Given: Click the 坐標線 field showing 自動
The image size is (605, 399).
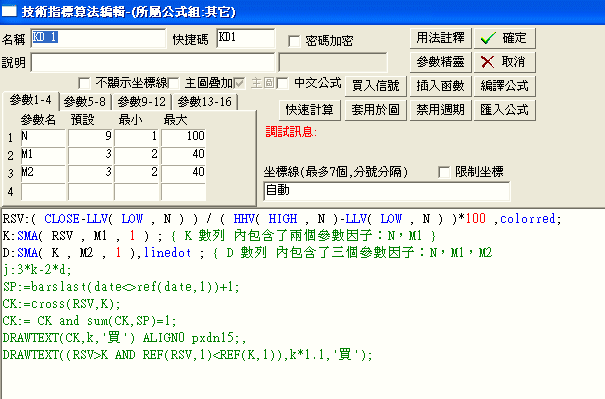Looking at the screenshot, I should (x=387, y=191).
